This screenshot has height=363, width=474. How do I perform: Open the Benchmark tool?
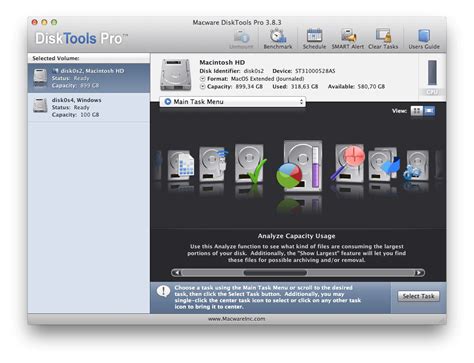(x=278, y=39)
